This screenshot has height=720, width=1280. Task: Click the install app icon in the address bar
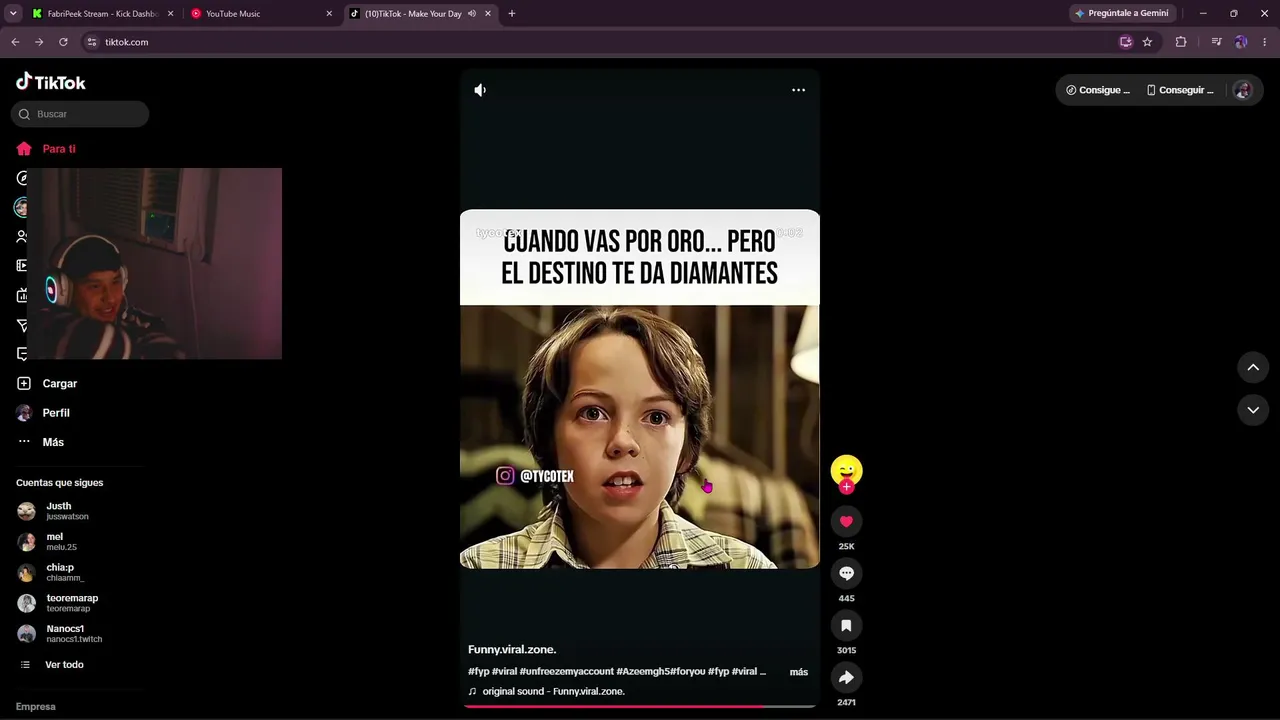[x=1126, y=42]
